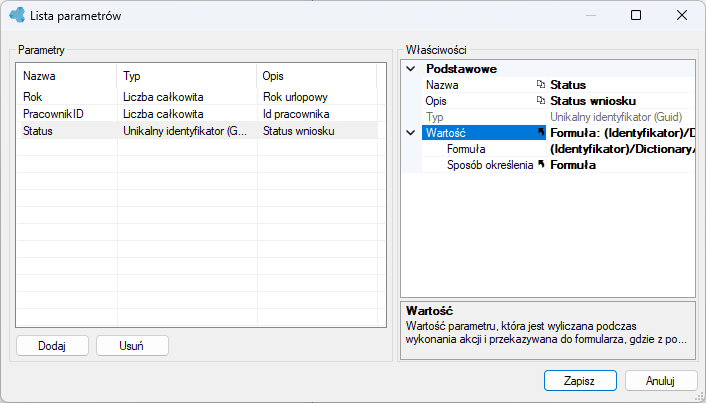Click Liczba całkowita type in Rok row
This screenshot has width=706, height=403.
pyautogui.click(x=187, y=97)
